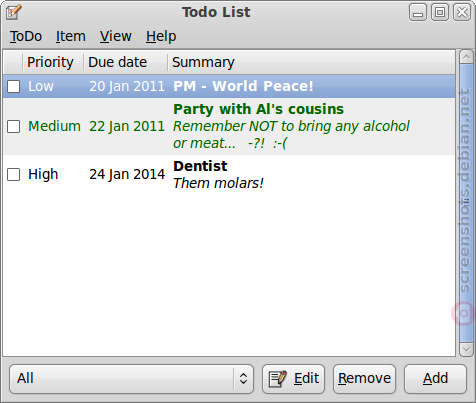
Task: Sort by the Due date column header
Action: [x=125, y=62]
